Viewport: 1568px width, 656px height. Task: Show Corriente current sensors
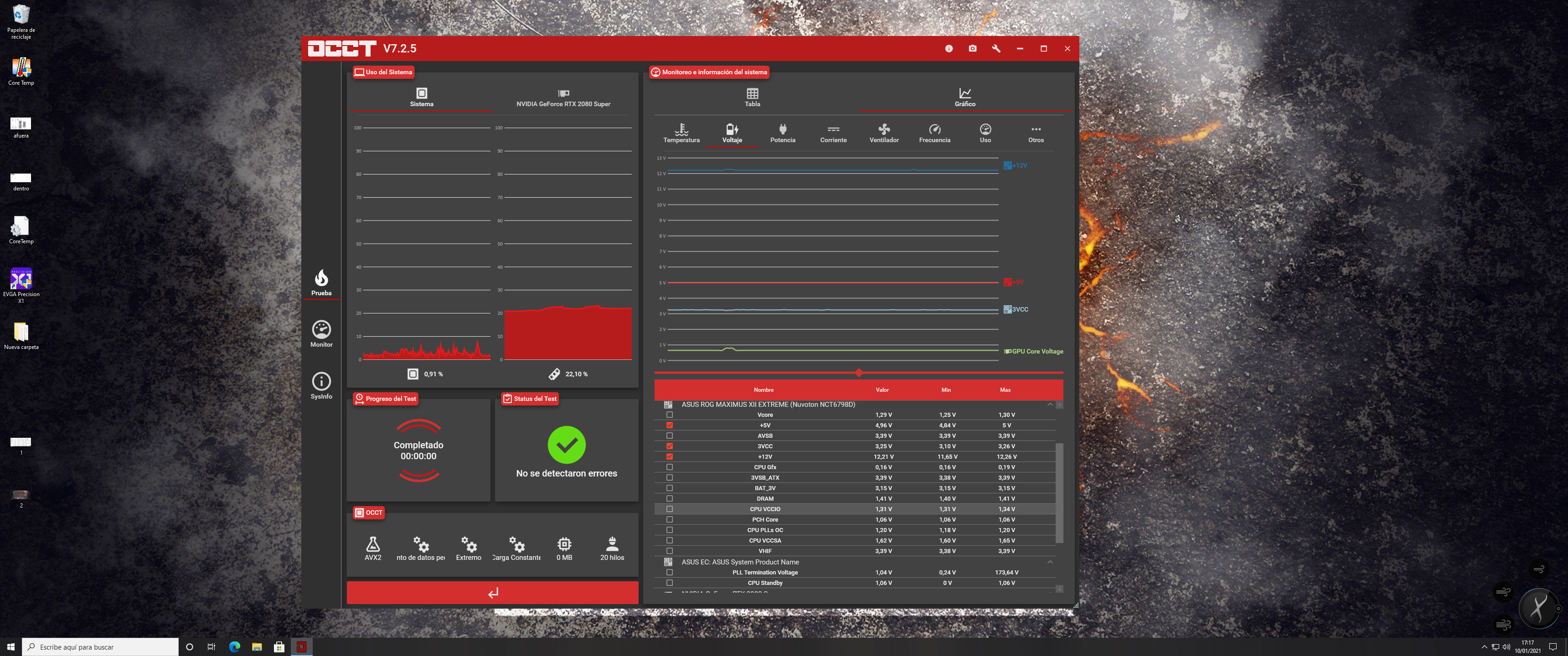pos(833,133)
